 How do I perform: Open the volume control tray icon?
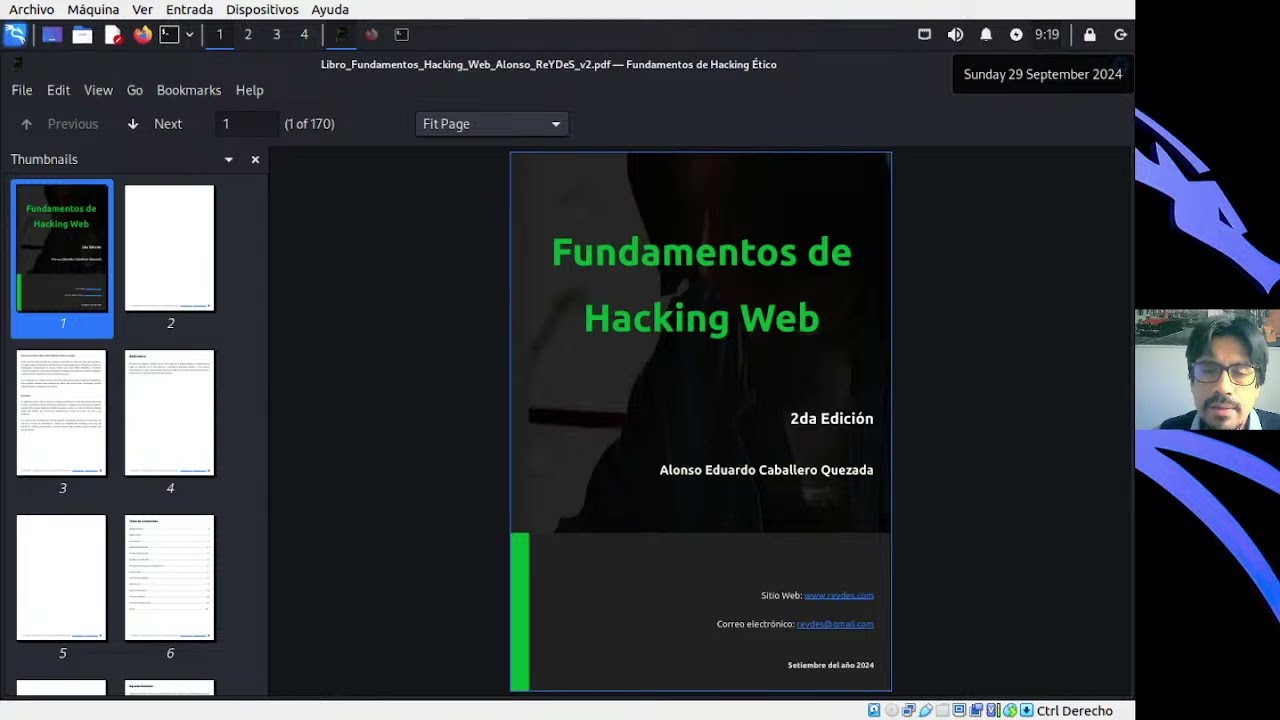coord(955,34)
